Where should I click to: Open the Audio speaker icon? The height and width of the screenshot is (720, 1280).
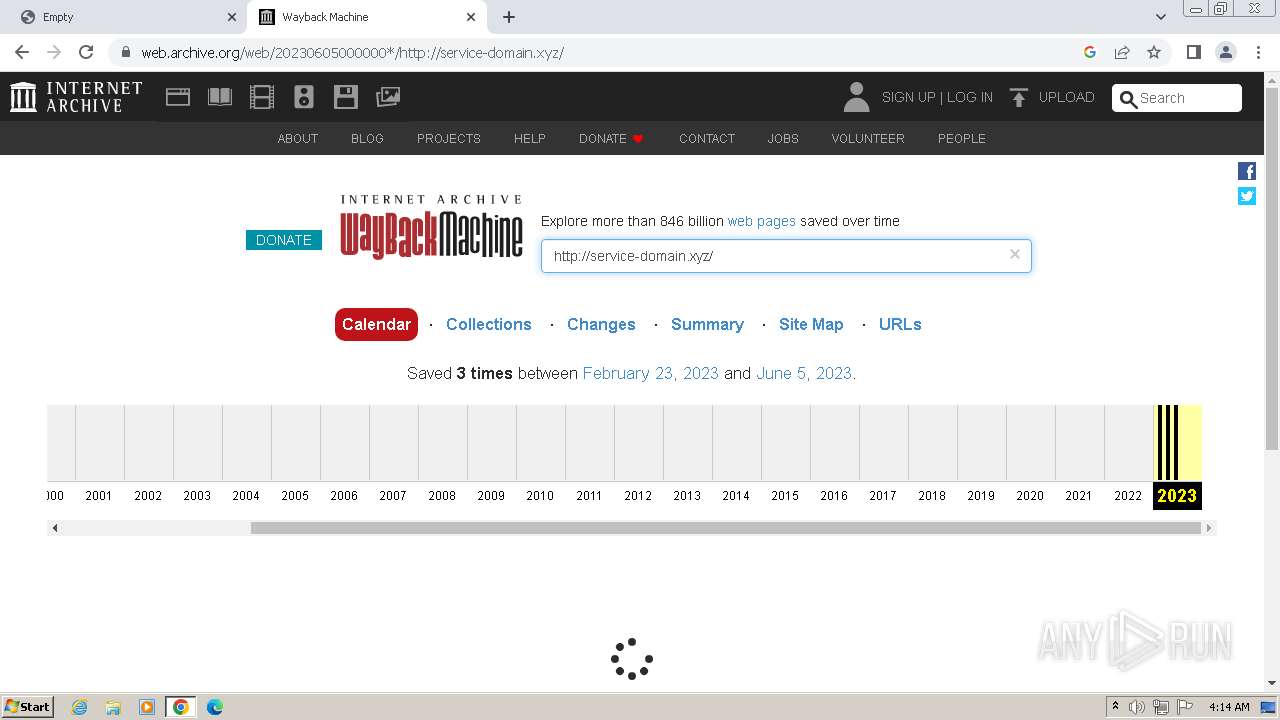(304, 97)
